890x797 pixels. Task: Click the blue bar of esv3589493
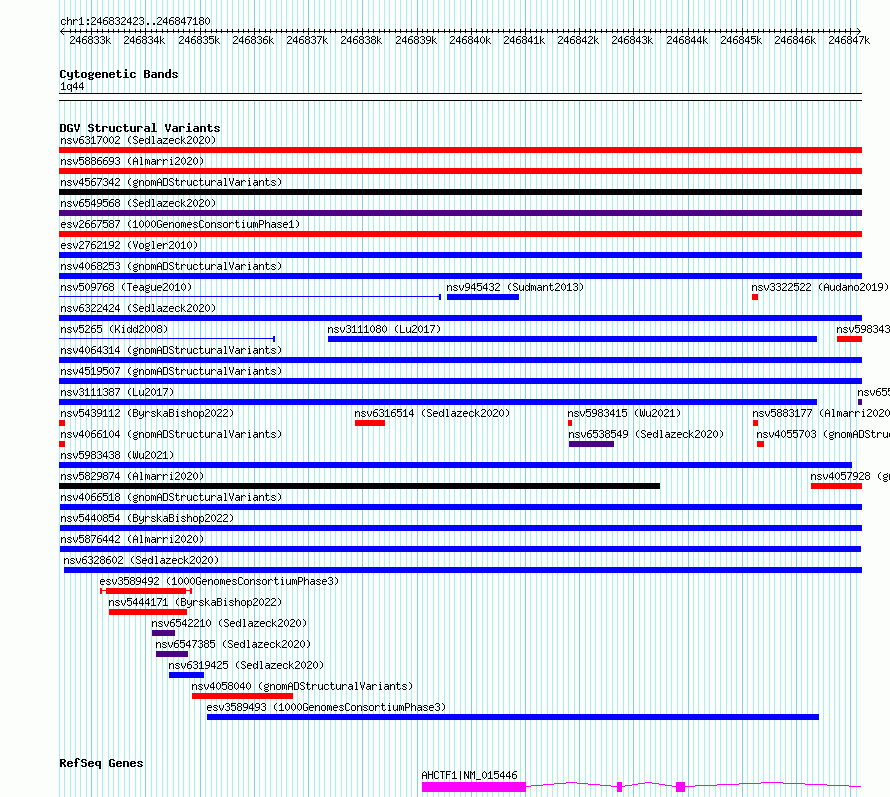(513, 717)
